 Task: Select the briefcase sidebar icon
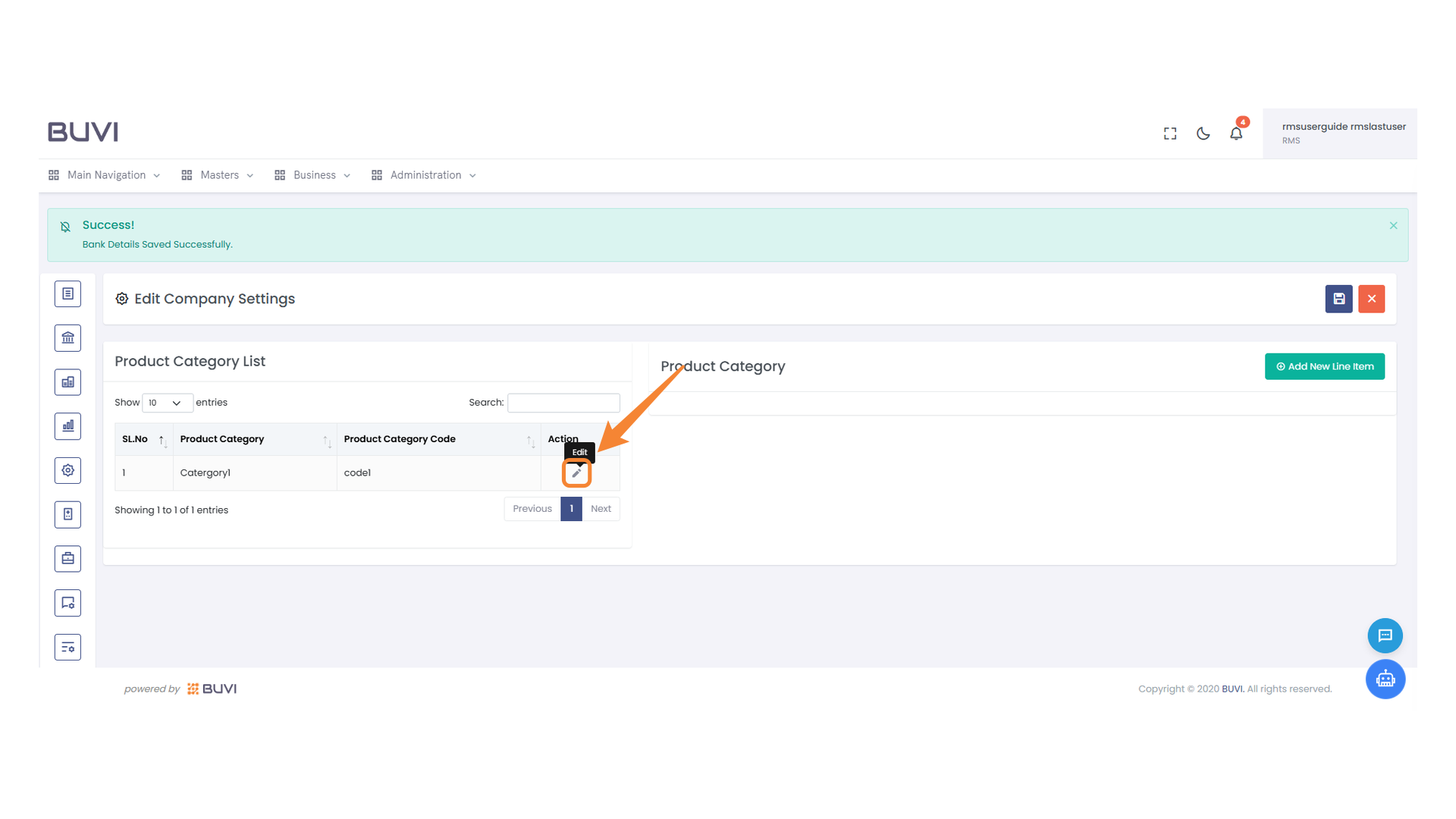[67, 559]
